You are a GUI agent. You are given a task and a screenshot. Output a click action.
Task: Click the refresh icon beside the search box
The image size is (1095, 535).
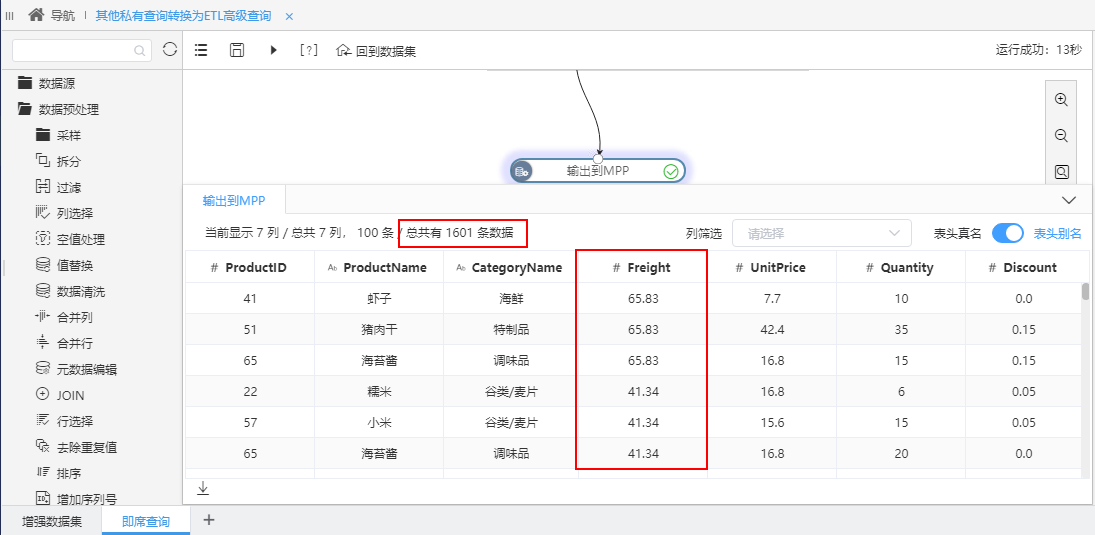pos(170,50)
